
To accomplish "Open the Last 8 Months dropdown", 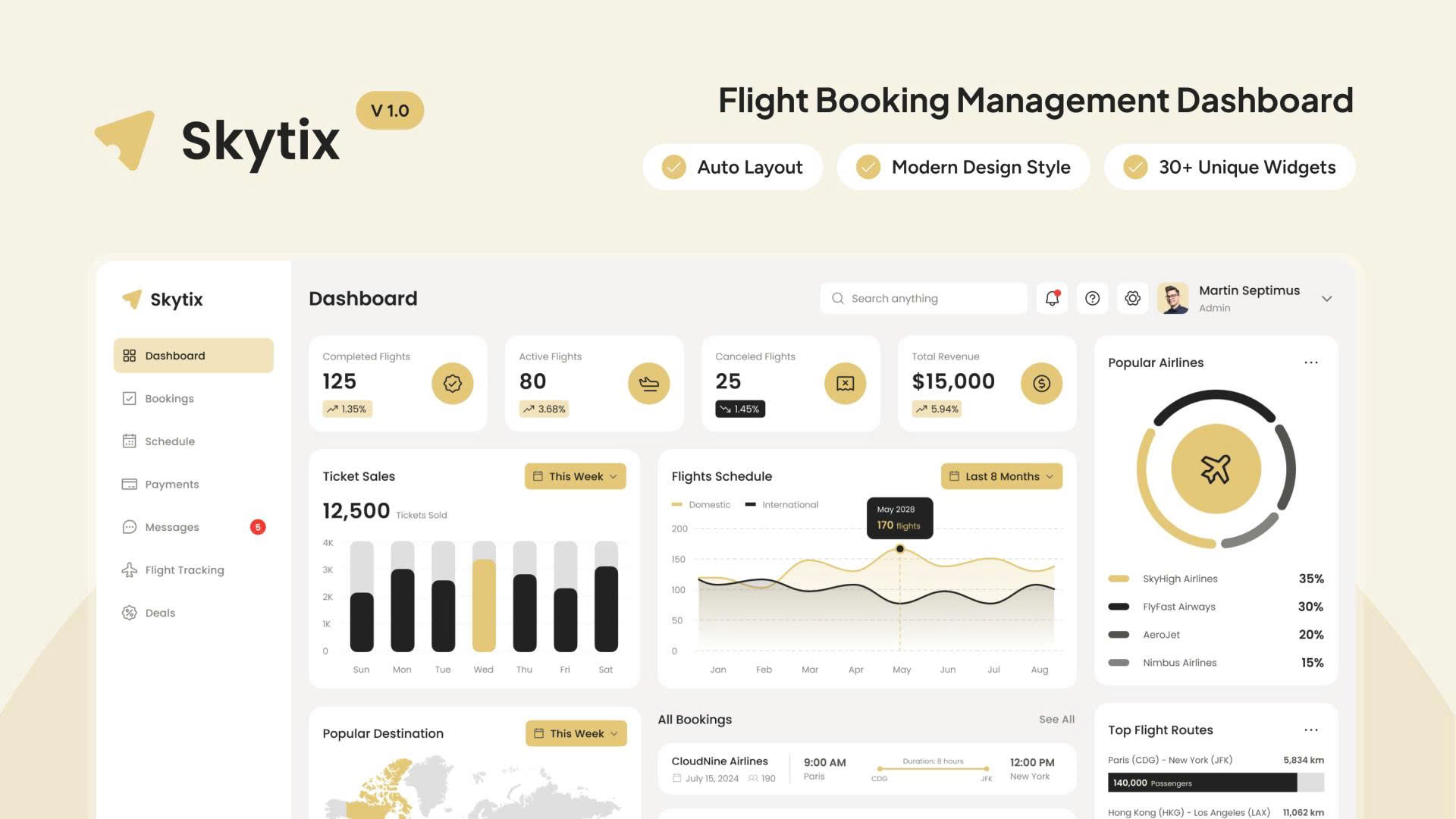I will point(1002,476).
